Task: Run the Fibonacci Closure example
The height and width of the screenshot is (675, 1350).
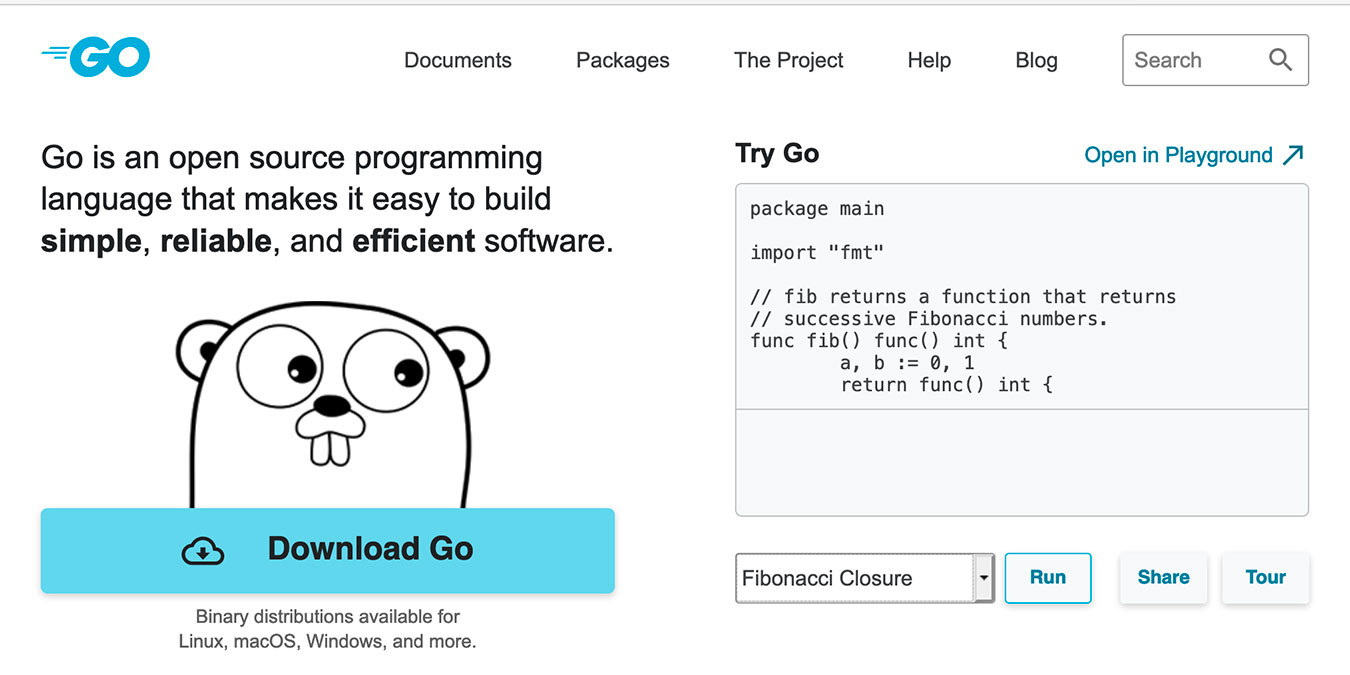Action: tap(1047, 578)
